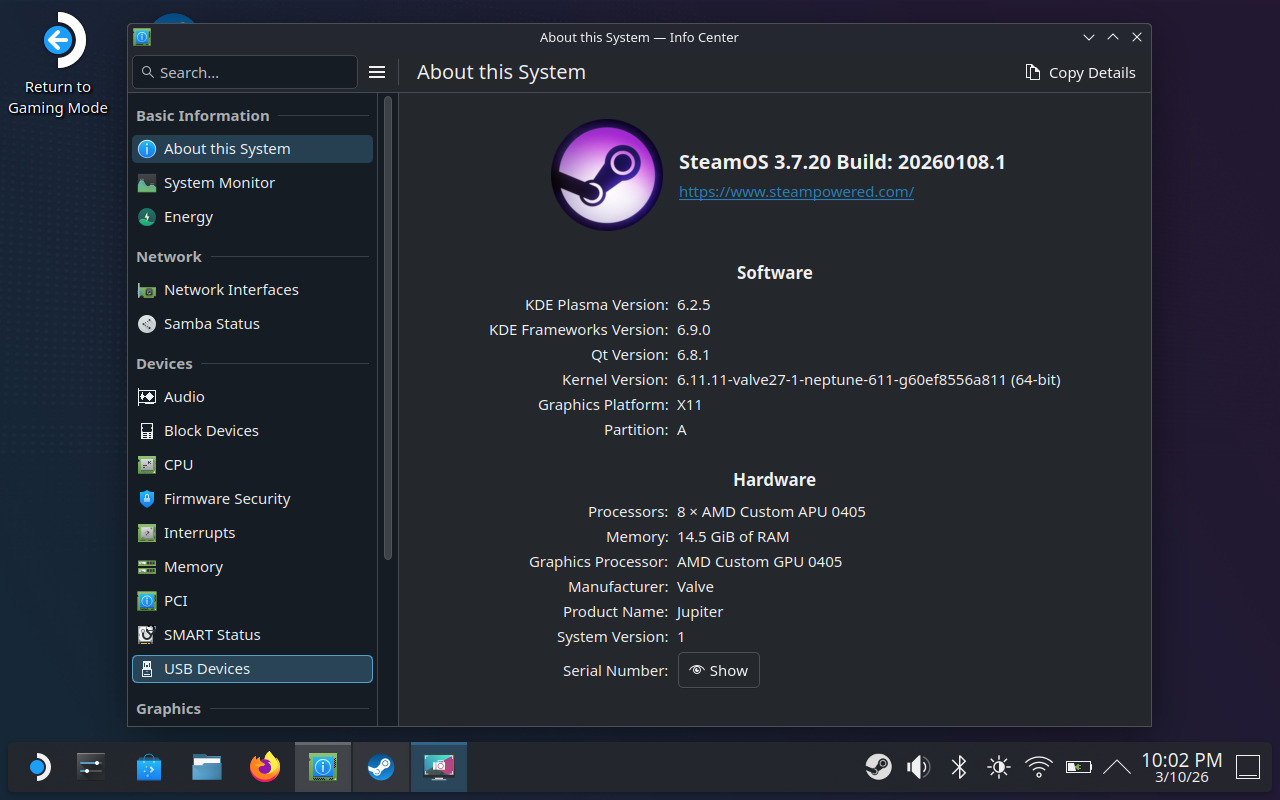Open Block Devices page
The height and width of the screenshot is (800, 1280).
click(252, 431)
